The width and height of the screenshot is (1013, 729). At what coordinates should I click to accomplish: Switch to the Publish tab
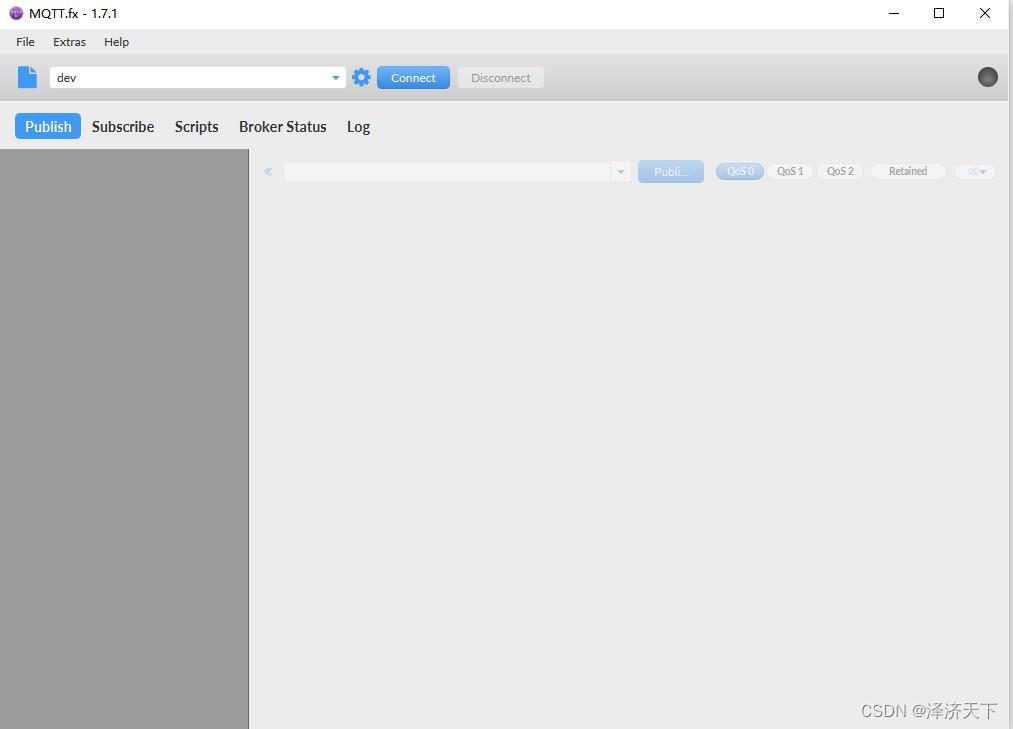point(48,126)
